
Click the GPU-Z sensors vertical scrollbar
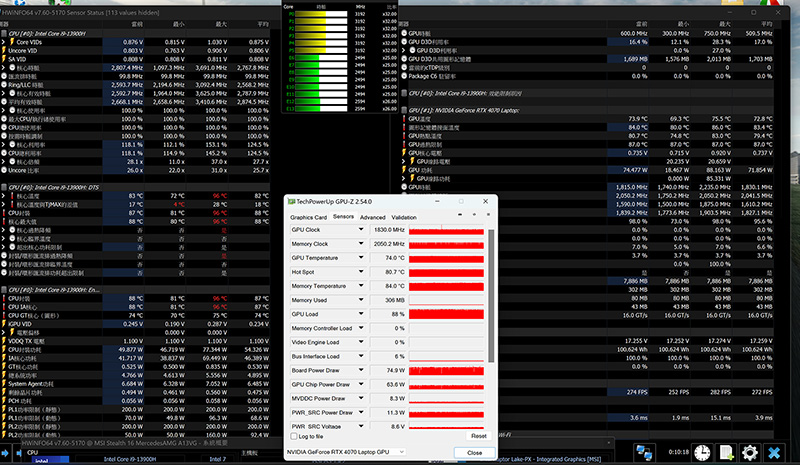click(491, 296)
